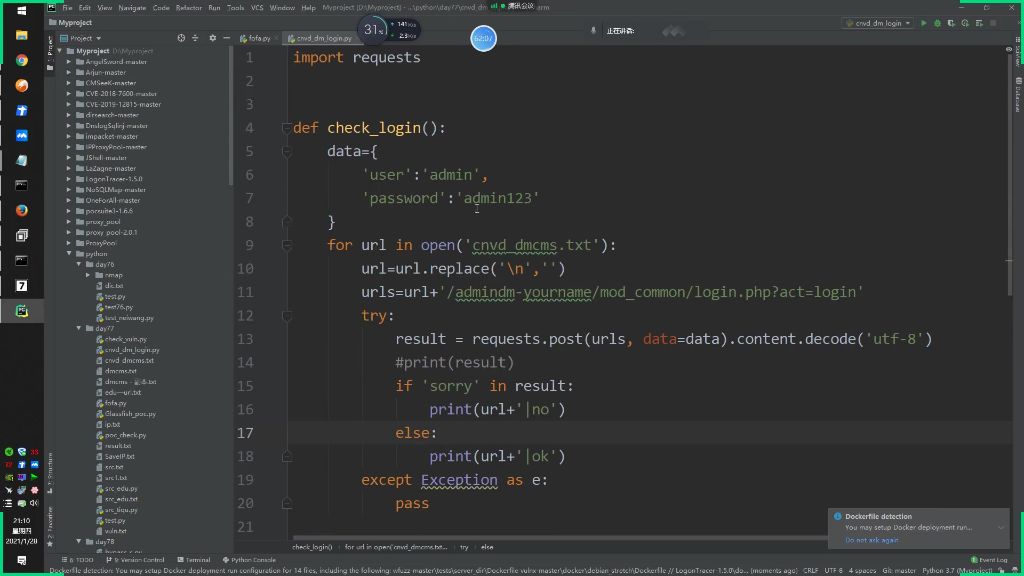Click PyCharm icon in the taskbar

(22, 311)
